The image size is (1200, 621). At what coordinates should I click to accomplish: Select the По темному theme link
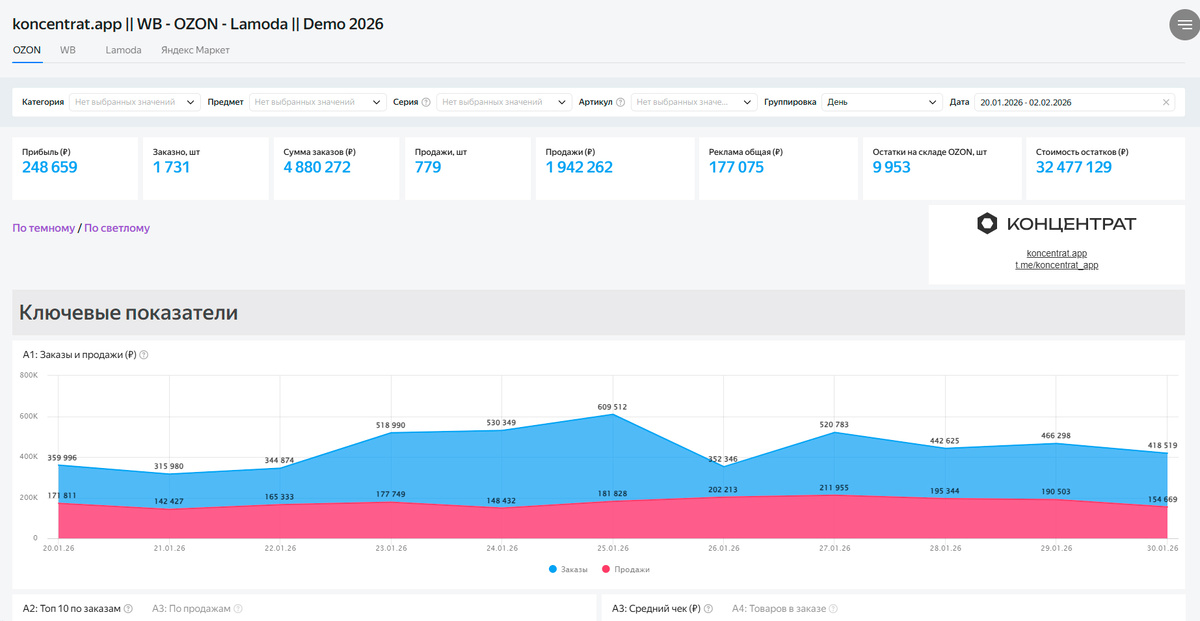tap(43, 228)
